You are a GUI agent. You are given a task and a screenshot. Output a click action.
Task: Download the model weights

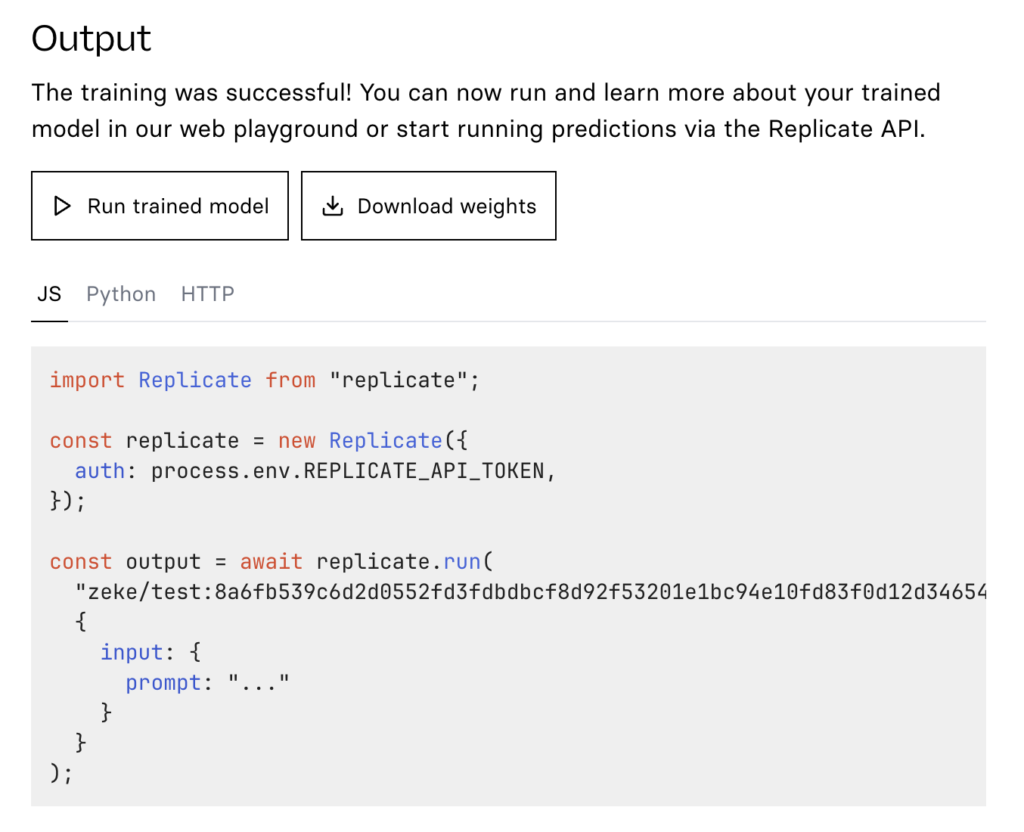point(428,206)
